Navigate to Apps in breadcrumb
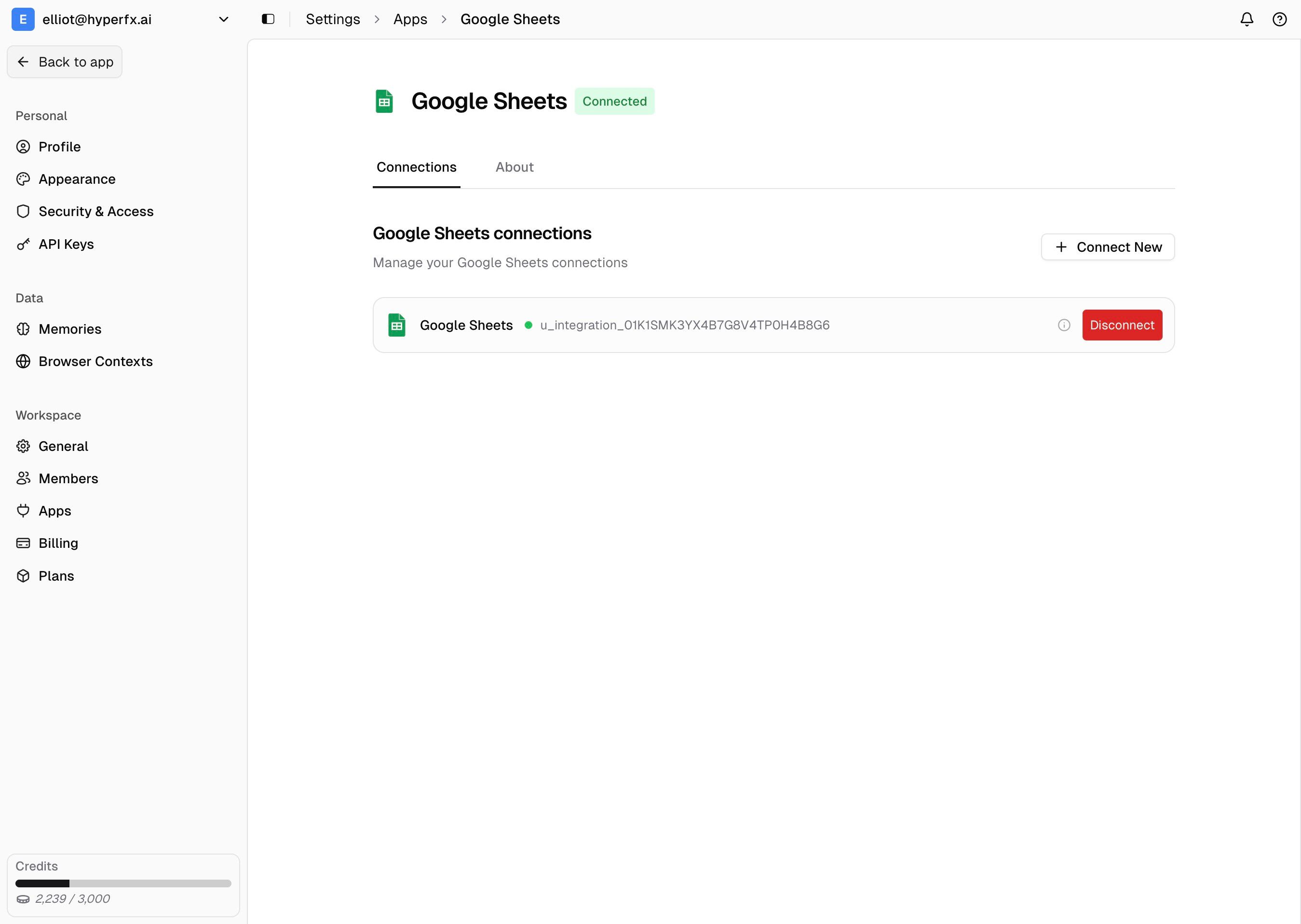1301x924 pixels. pos(409,19)
